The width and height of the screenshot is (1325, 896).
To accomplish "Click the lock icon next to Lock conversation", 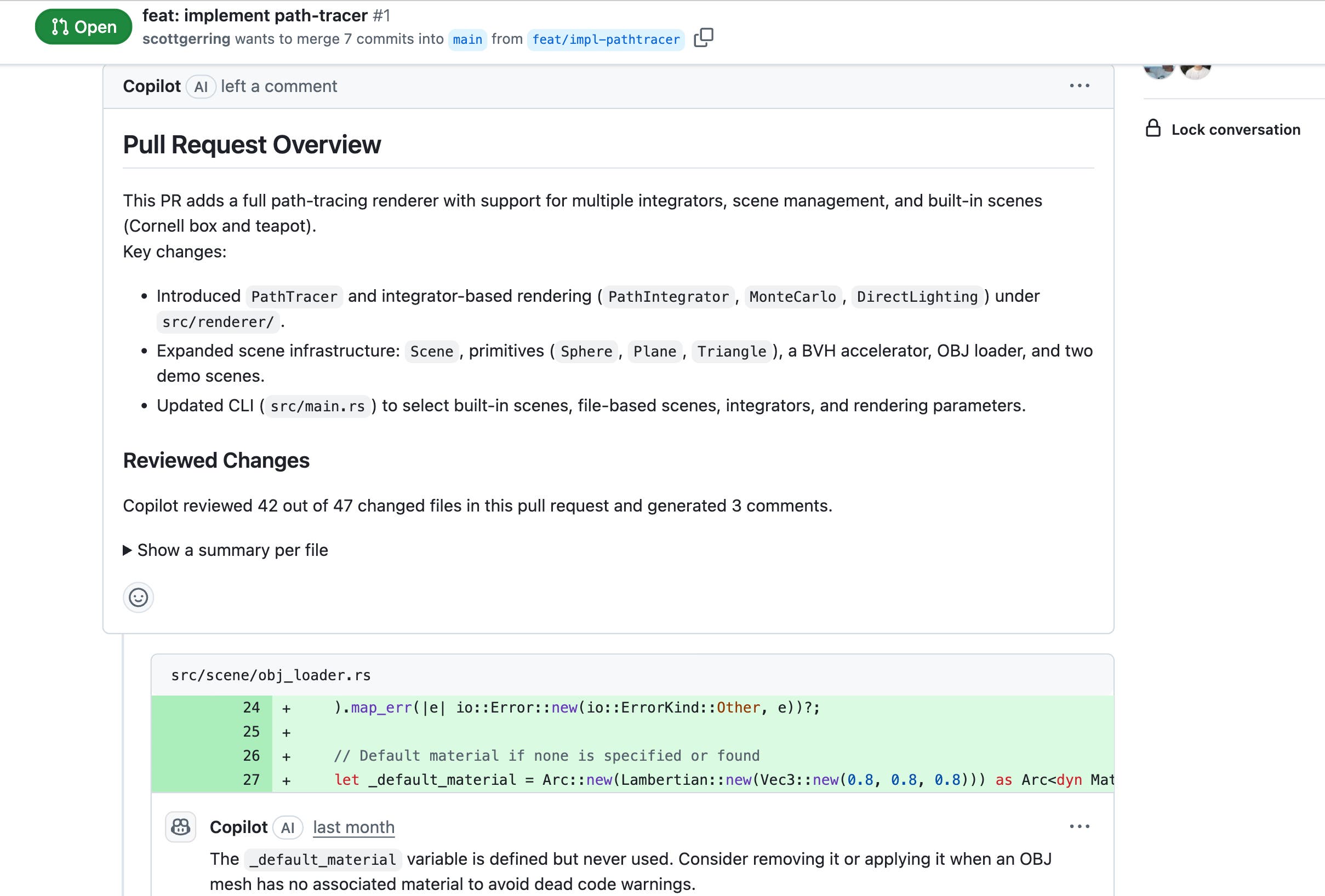I will click(1153, 129).
